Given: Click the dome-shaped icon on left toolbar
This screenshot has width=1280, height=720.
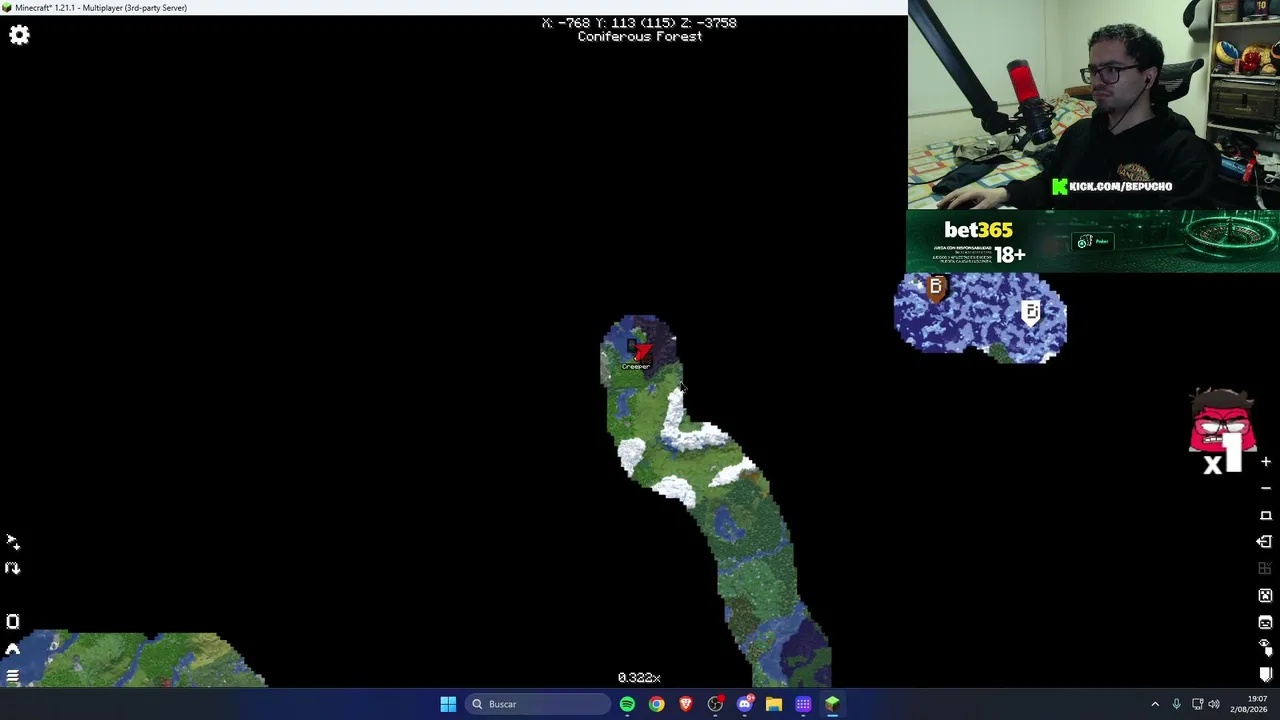Looking at the screenshot, I should 12,649.
